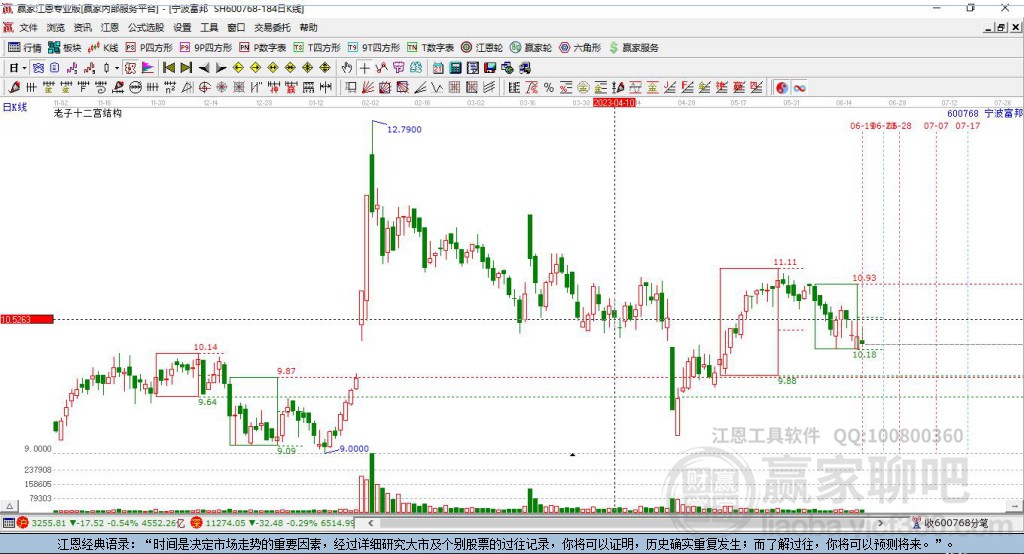
Task: Click the horizontal scrollbar right arrow
Action: (880, 523)
